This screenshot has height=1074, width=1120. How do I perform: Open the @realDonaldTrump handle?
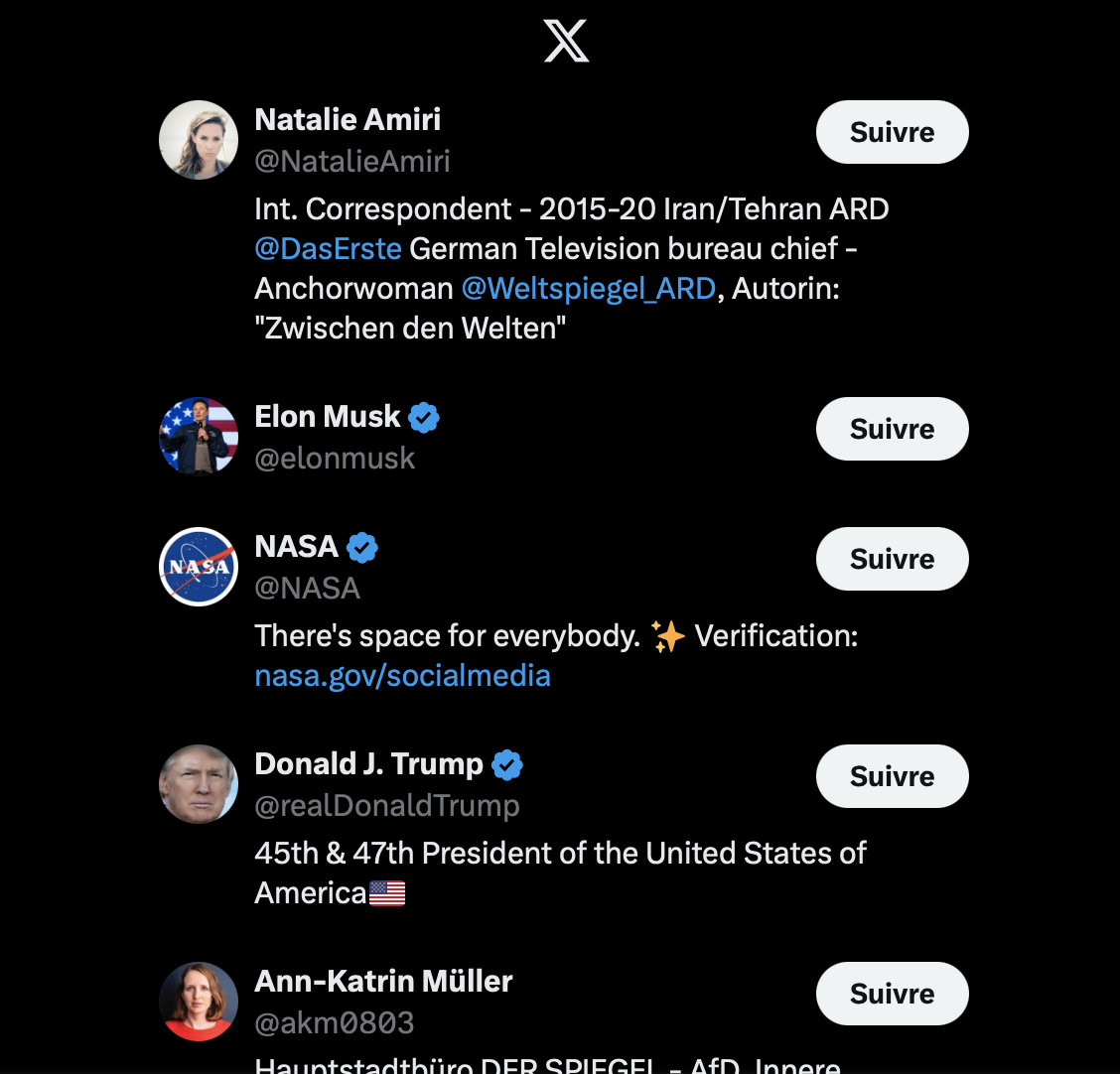tap(387, 806)
